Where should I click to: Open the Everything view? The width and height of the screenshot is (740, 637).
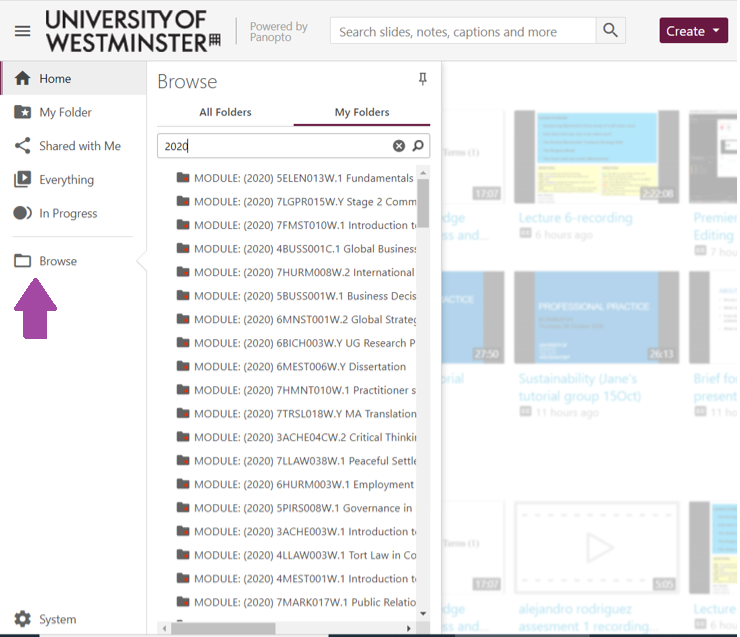coord(66,180)
